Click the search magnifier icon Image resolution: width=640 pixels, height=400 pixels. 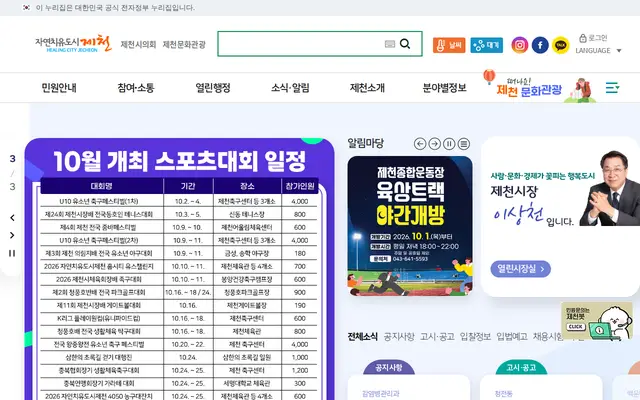pos(405,43)
